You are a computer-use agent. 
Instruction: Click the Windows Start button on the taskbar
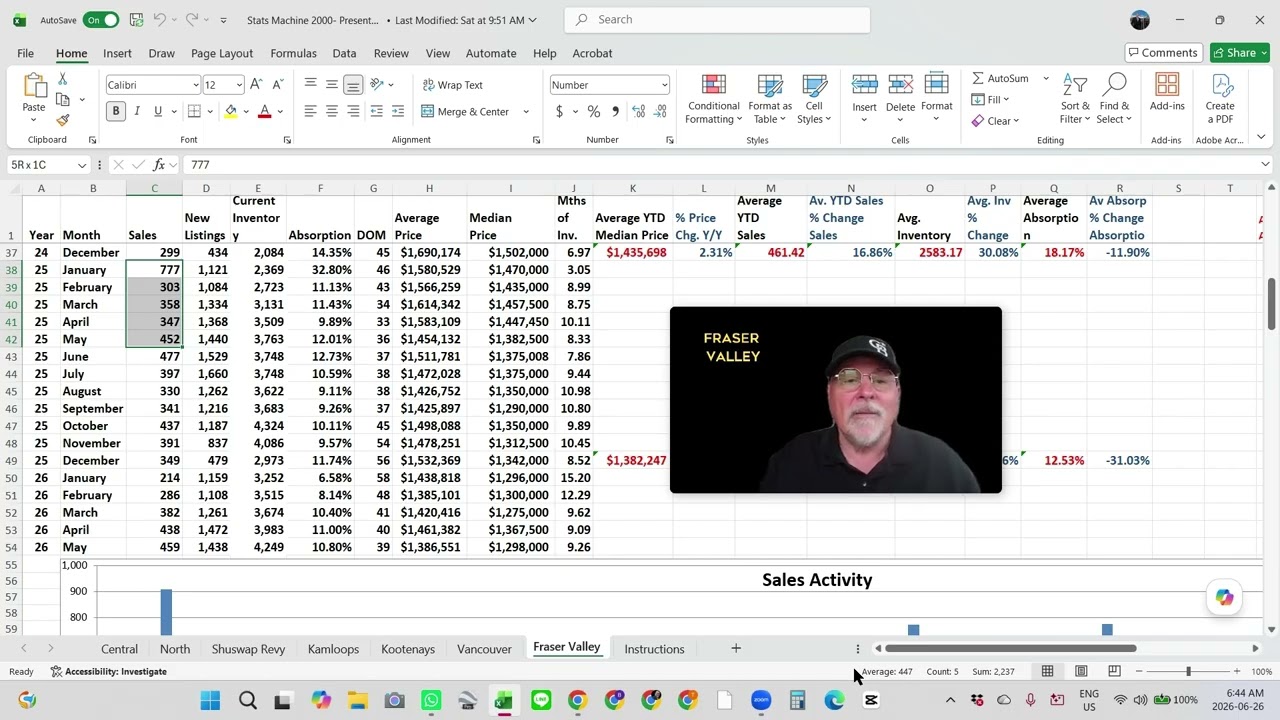pos(210,700)
